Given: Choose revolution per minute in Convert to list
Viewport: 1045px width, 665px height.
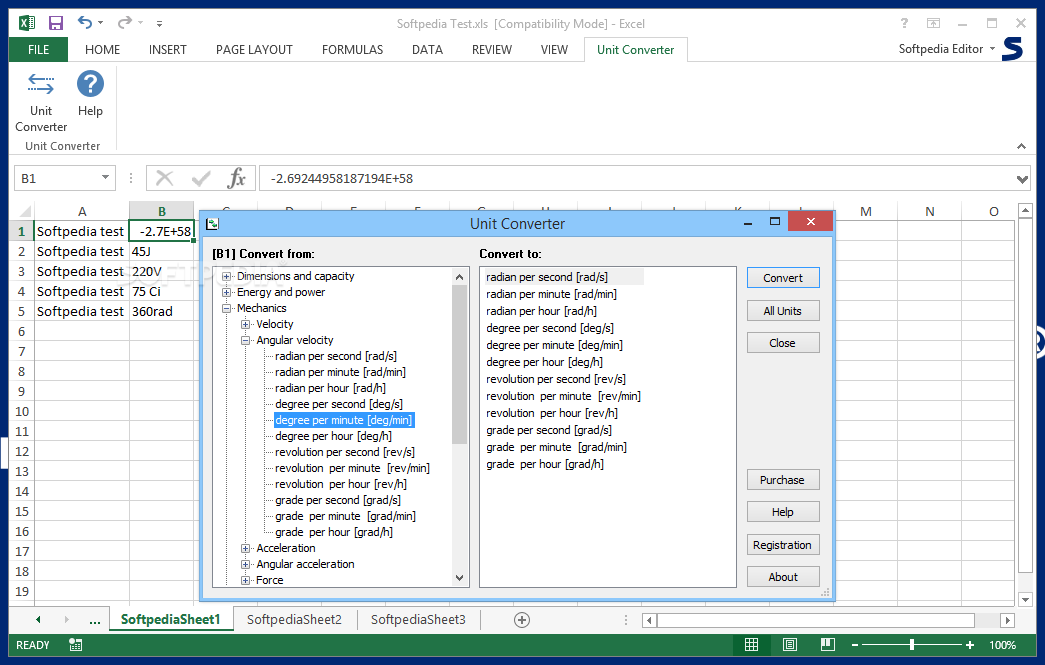Looking at the screenshot, I should point(563,396).
